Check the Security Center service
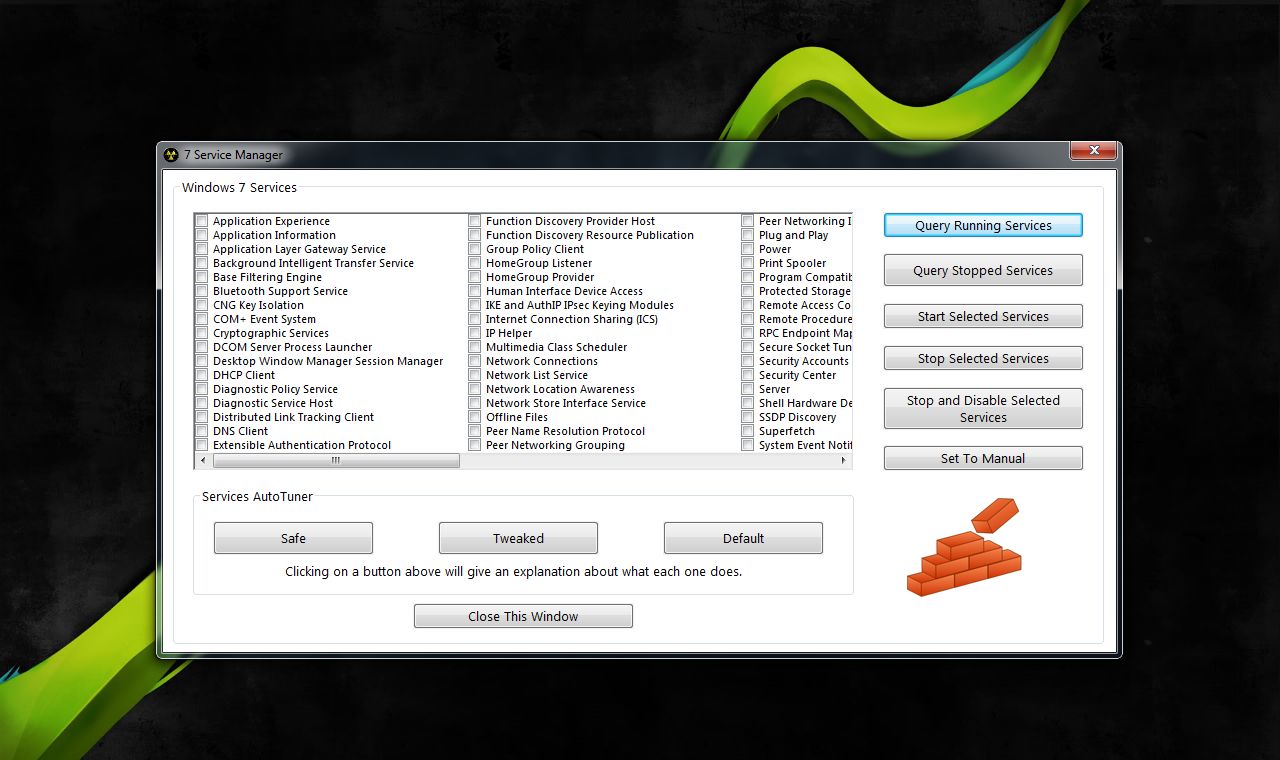The height and width of the screenshot is (760, 1280). (748, 375)
